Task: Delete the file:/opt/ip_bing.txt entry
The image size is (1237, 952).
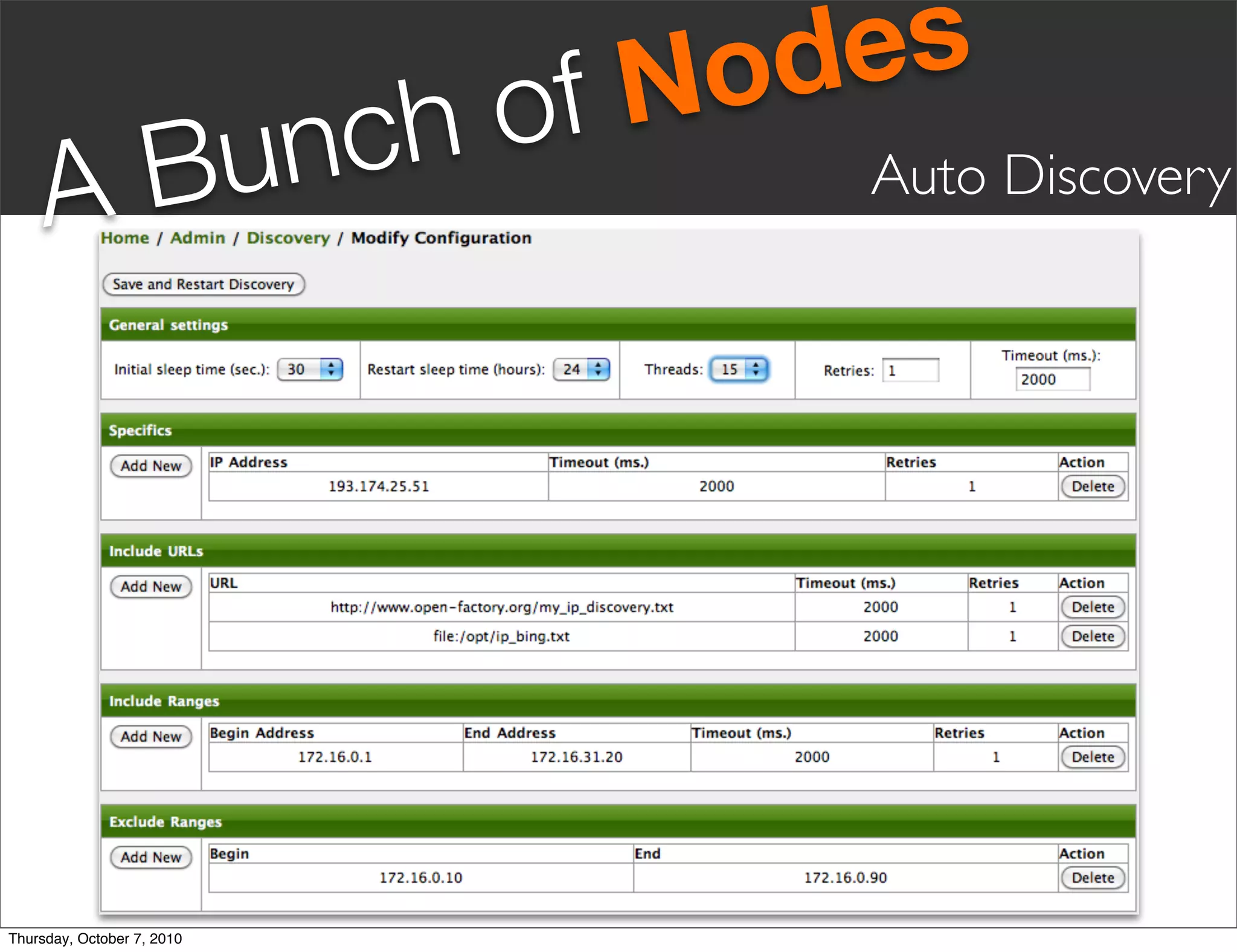Action: point(1093,636)
